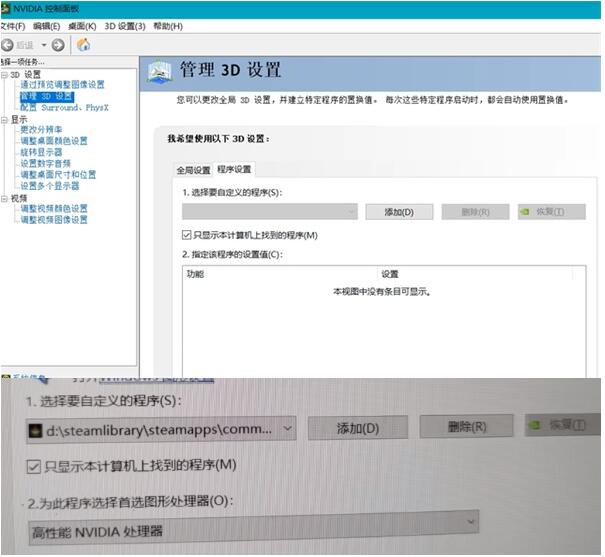Click the 管理 3D 设置 header icon

tap(159, 72)
